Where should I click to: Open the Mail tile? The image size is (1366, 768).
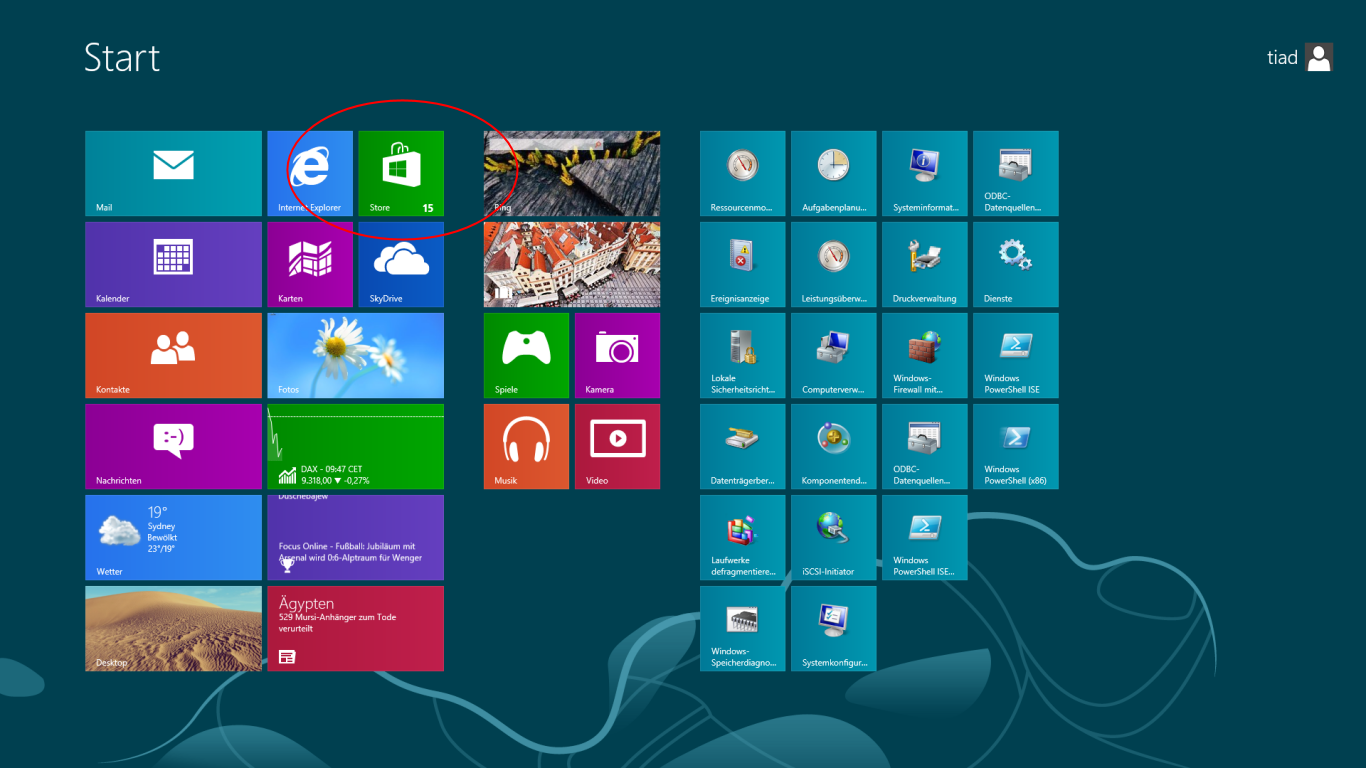173,173
